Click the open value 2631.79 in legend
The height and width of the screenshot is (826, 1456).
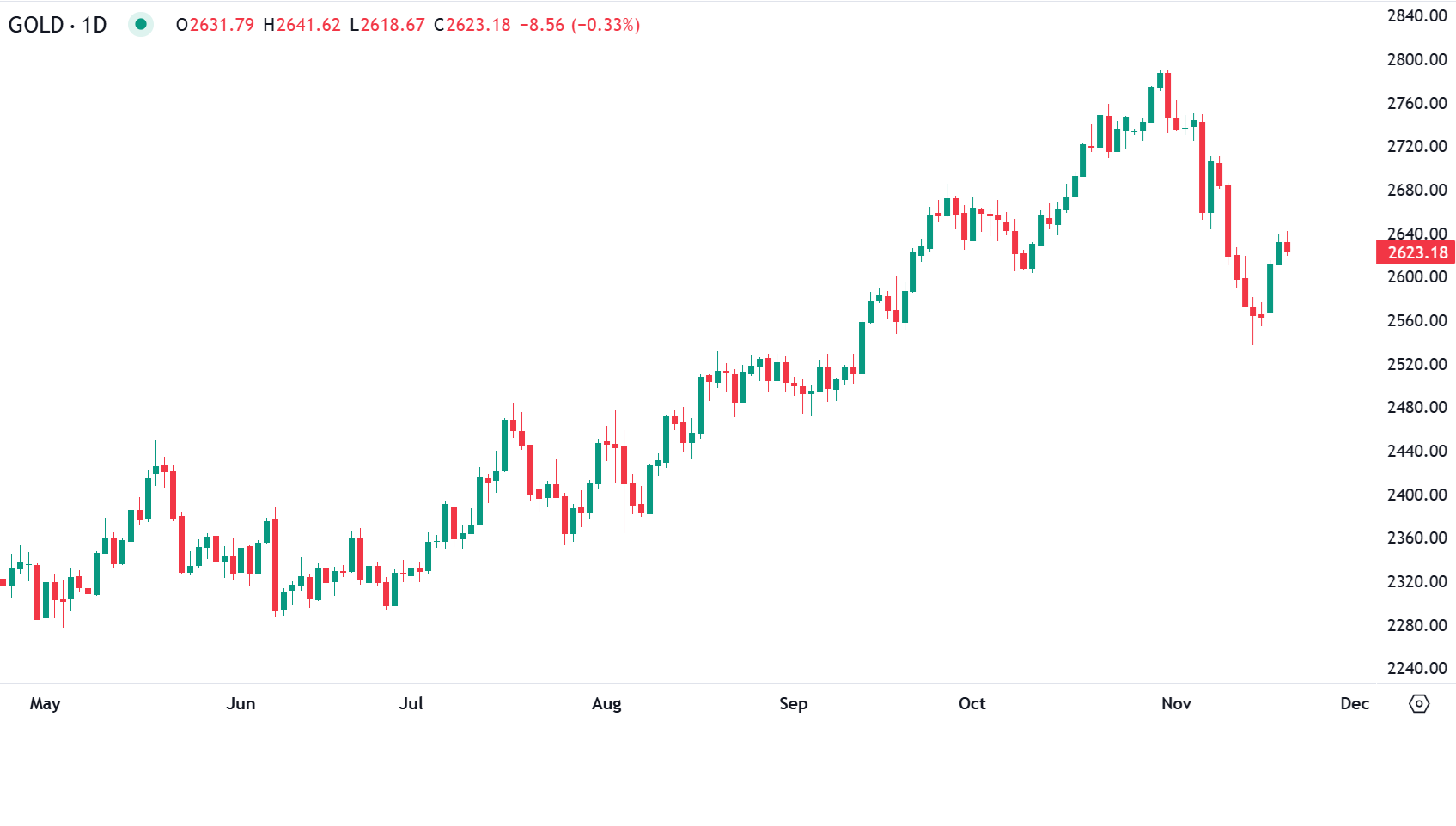(x=222, y=25)
